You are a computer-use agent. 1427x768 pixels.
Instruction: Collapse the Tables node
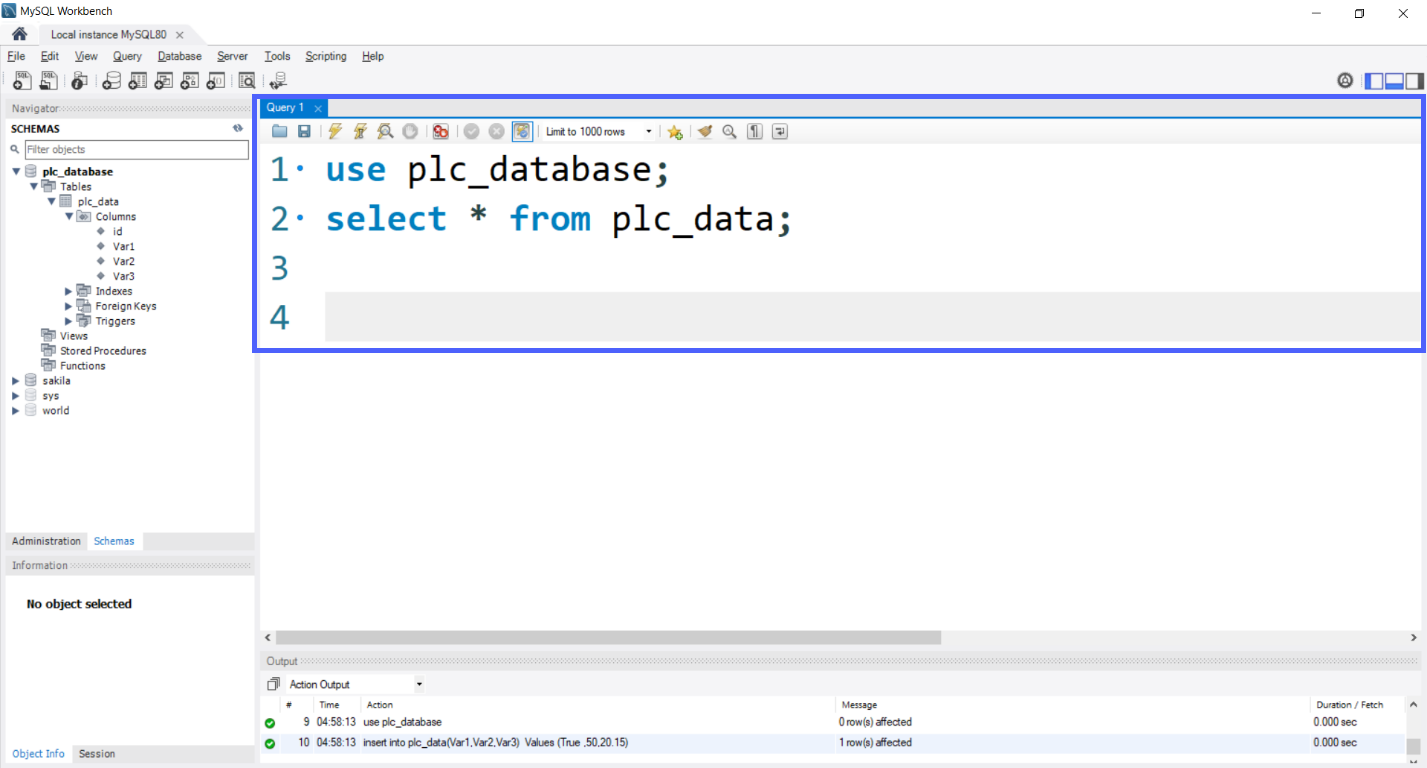[34, 186]
